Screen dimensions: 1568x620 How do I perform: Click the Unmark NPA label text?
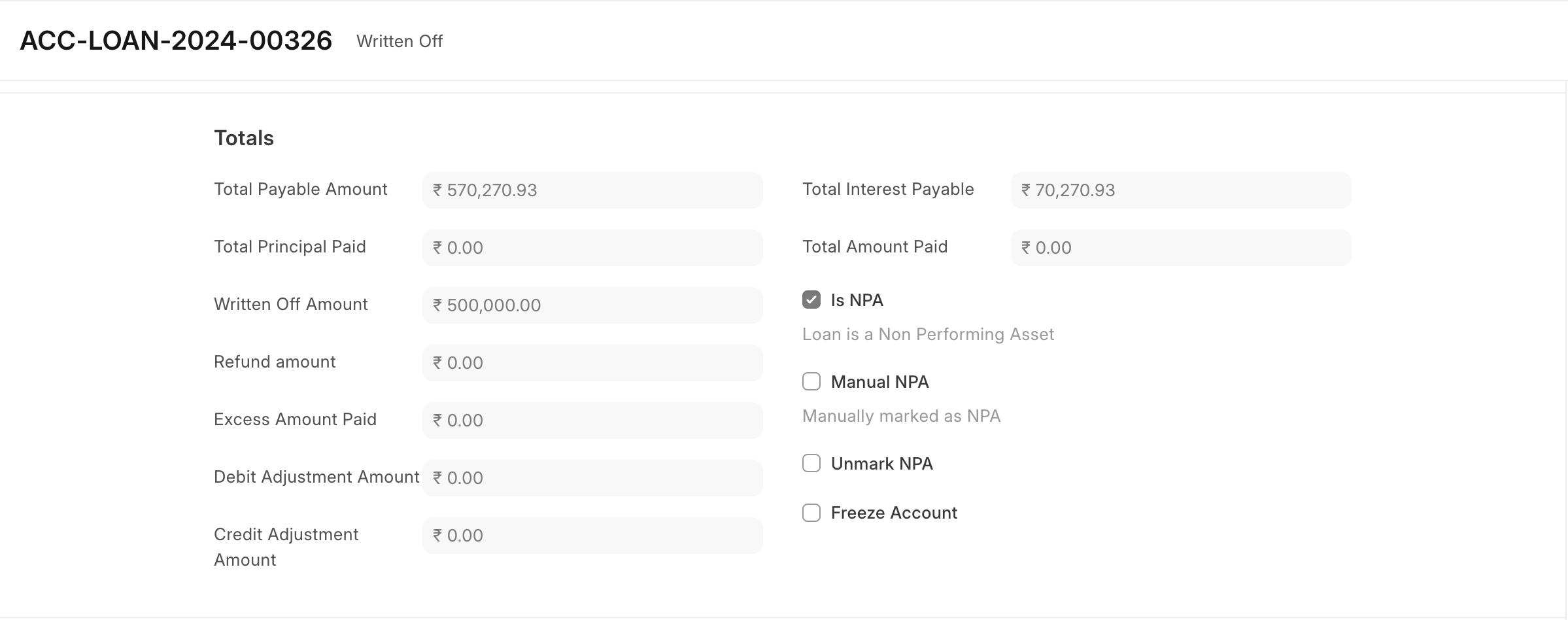(881, 464)
